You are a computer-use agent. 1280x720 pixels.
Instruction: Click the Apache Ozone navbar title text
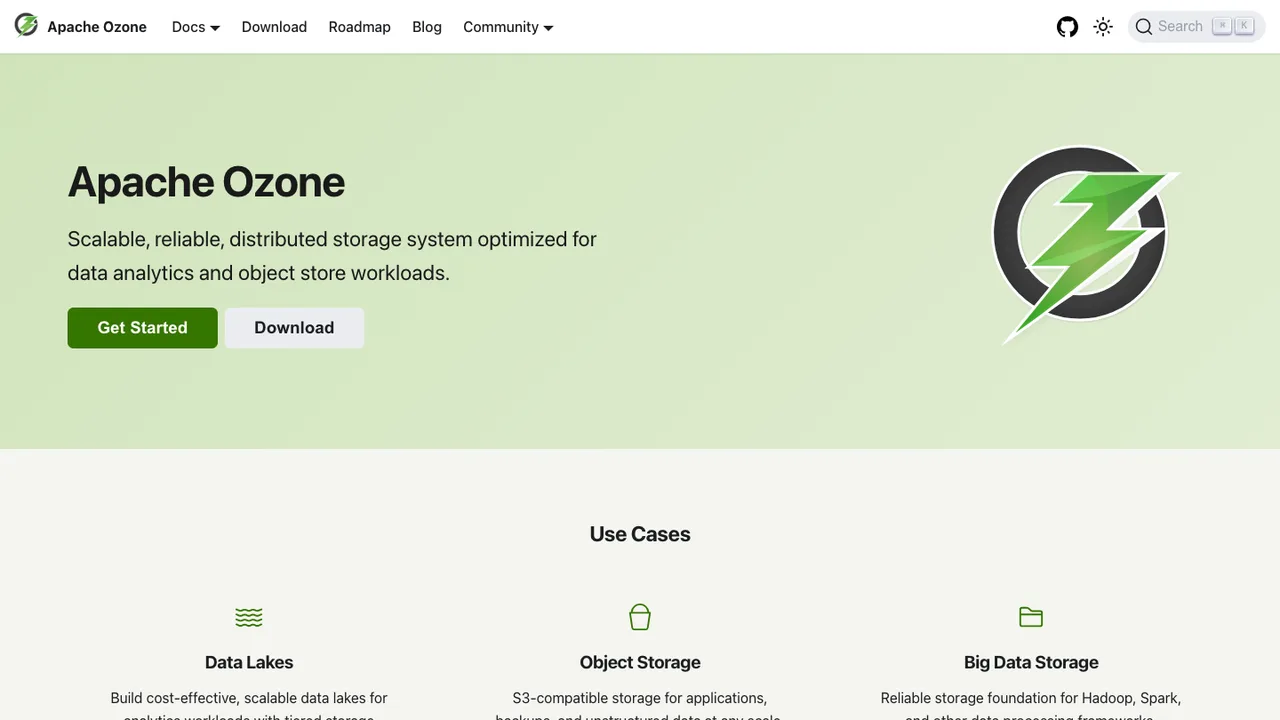(97, 27)
